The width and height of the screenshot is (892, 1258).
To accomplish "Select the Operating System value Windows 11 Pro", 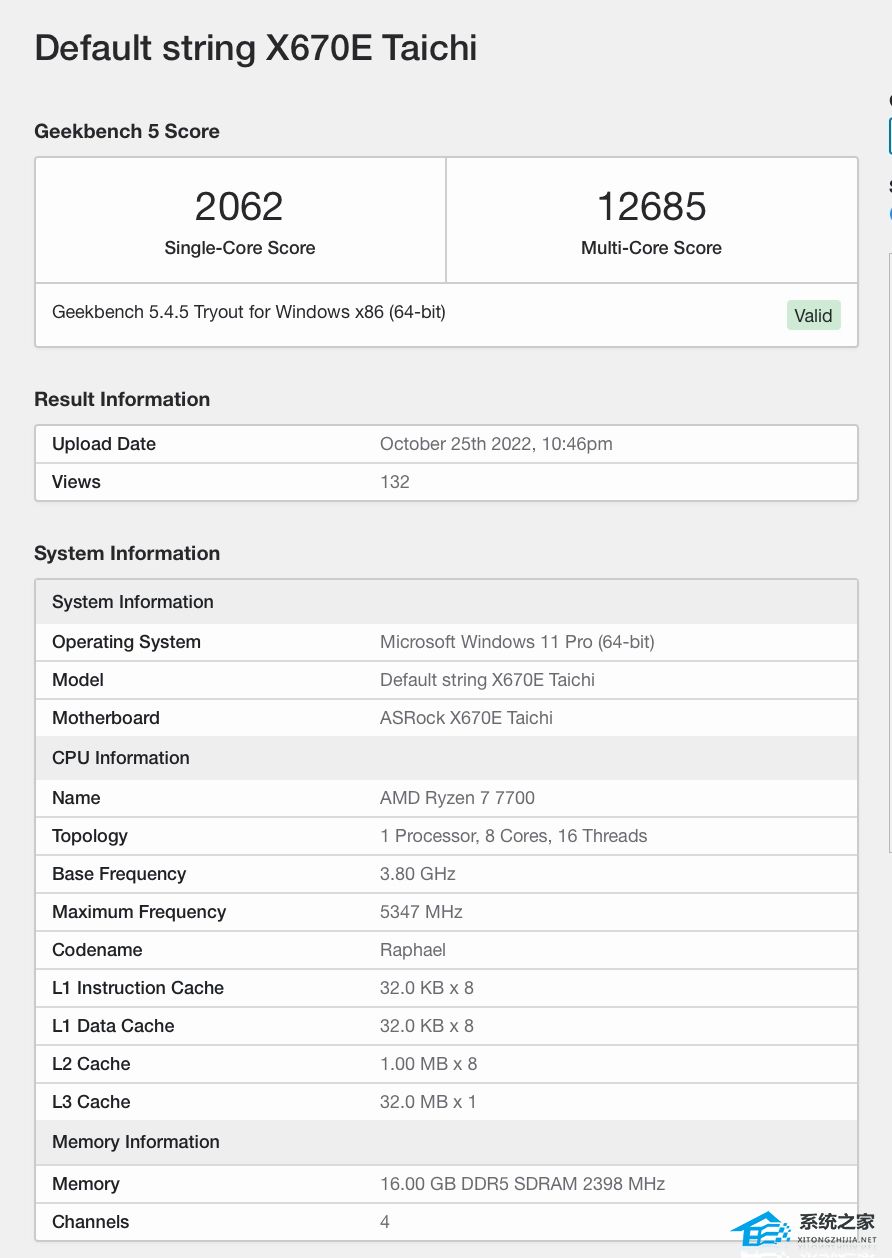I will click(517, 642).
